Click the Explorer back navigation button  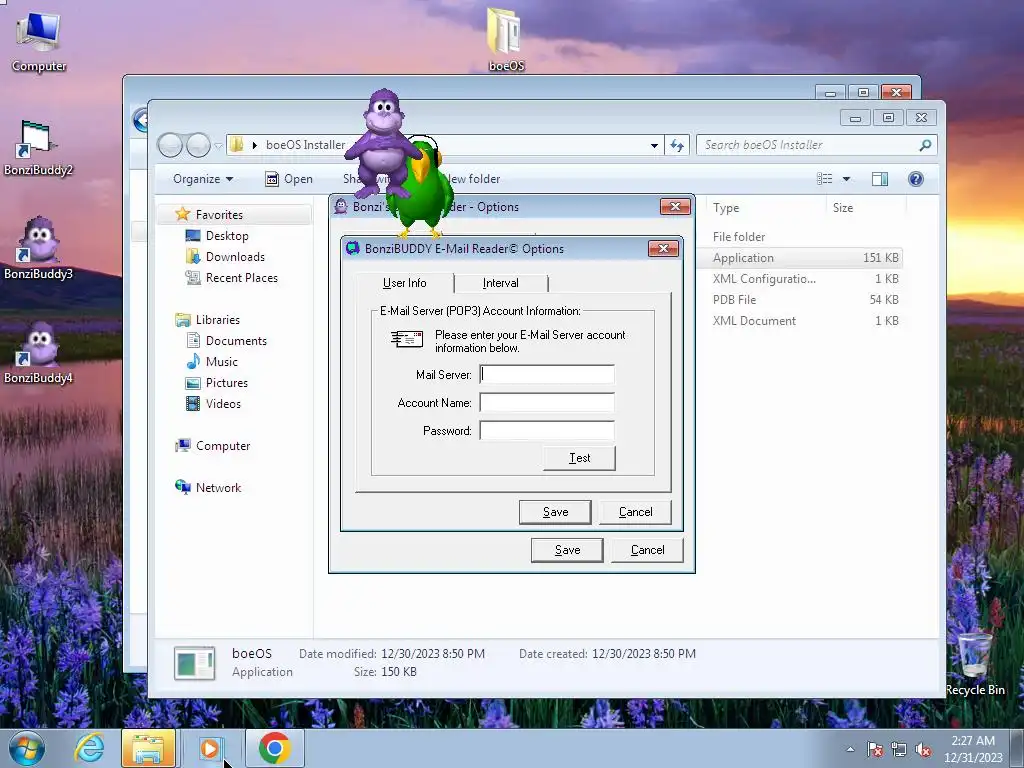[x=170, y=145]
